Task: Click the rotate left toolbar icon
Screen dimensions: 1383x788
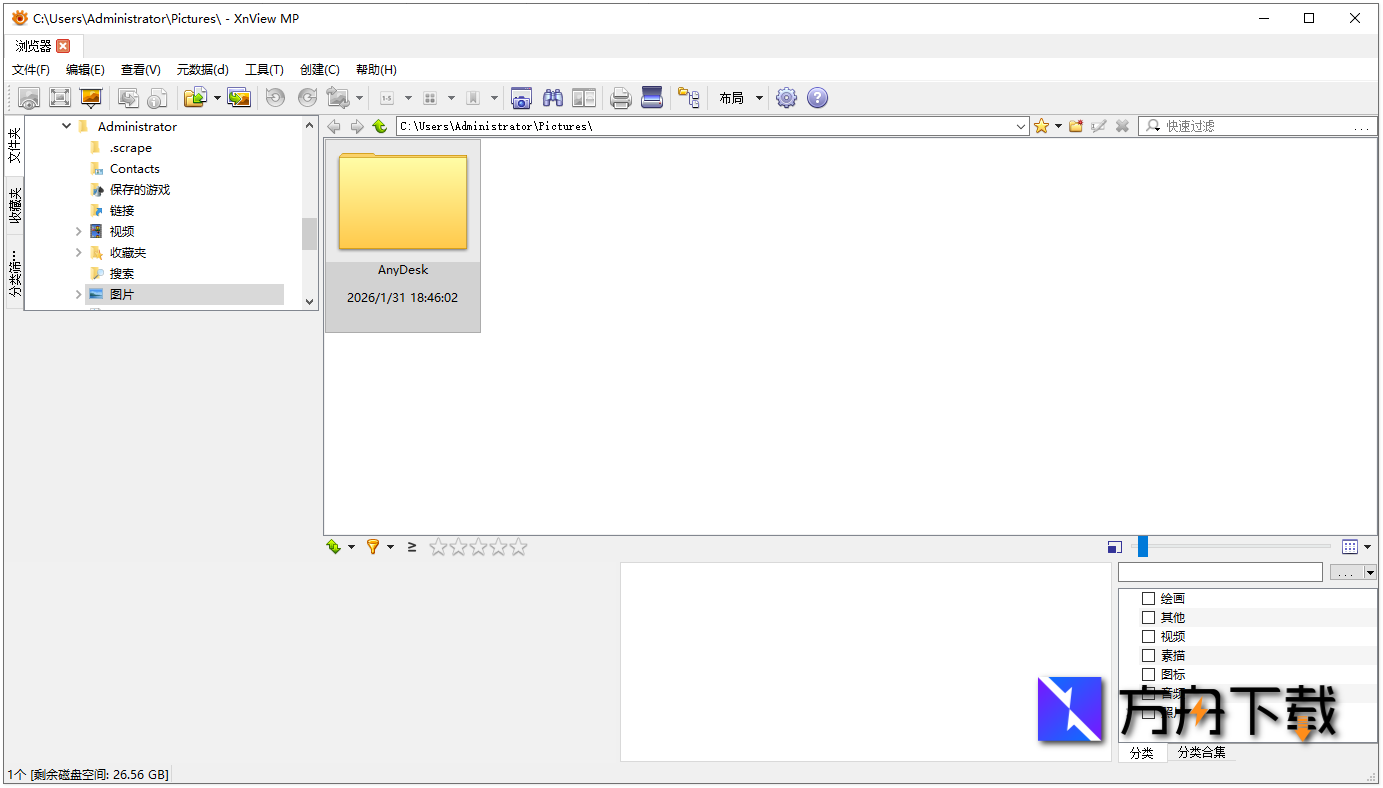Action: 275,97
